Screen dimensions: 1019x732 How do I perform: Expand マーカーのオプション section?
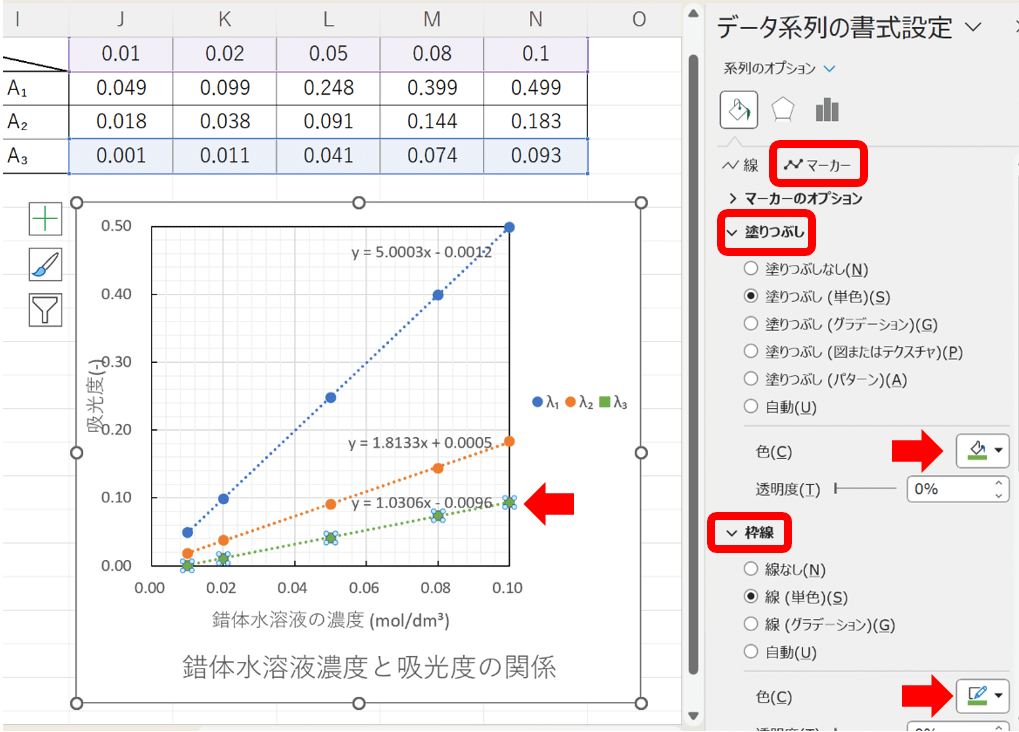pyautogui.click(x=795, y=198)
